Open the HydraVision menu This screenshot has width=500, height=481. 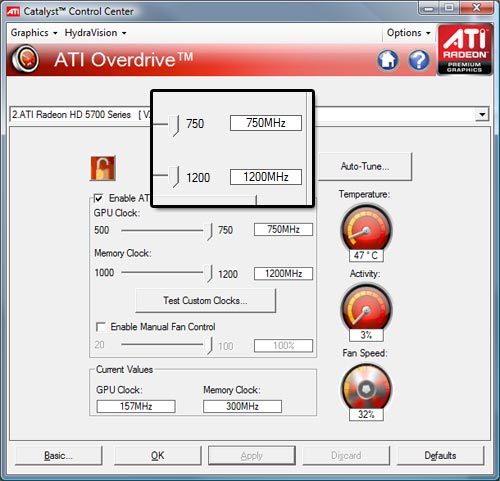click(x=95, y=33)
